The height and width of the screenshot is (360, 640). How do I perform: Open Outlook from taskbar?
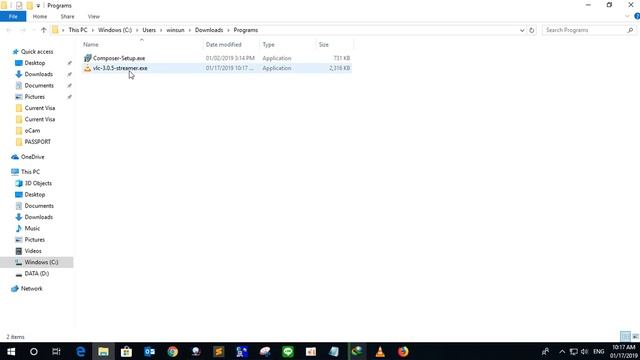click(x=149, y=351)
